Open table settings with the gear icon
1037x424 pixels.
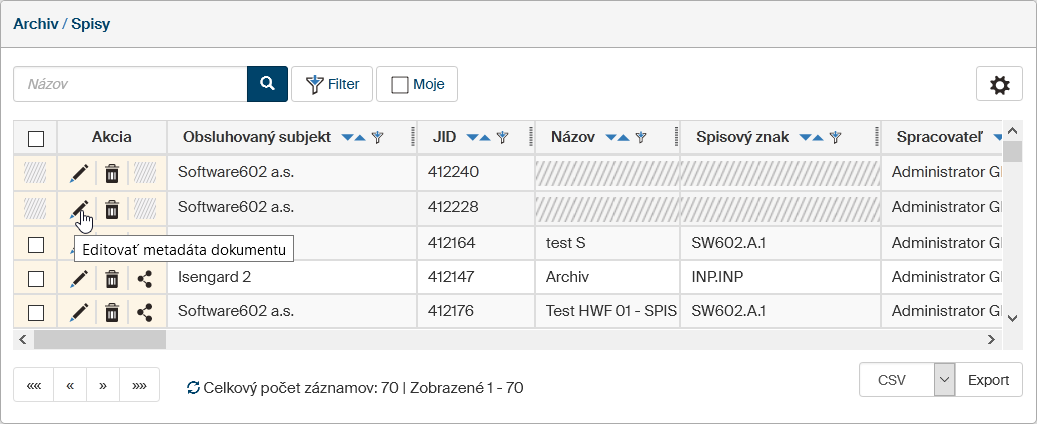coord(999,85)
